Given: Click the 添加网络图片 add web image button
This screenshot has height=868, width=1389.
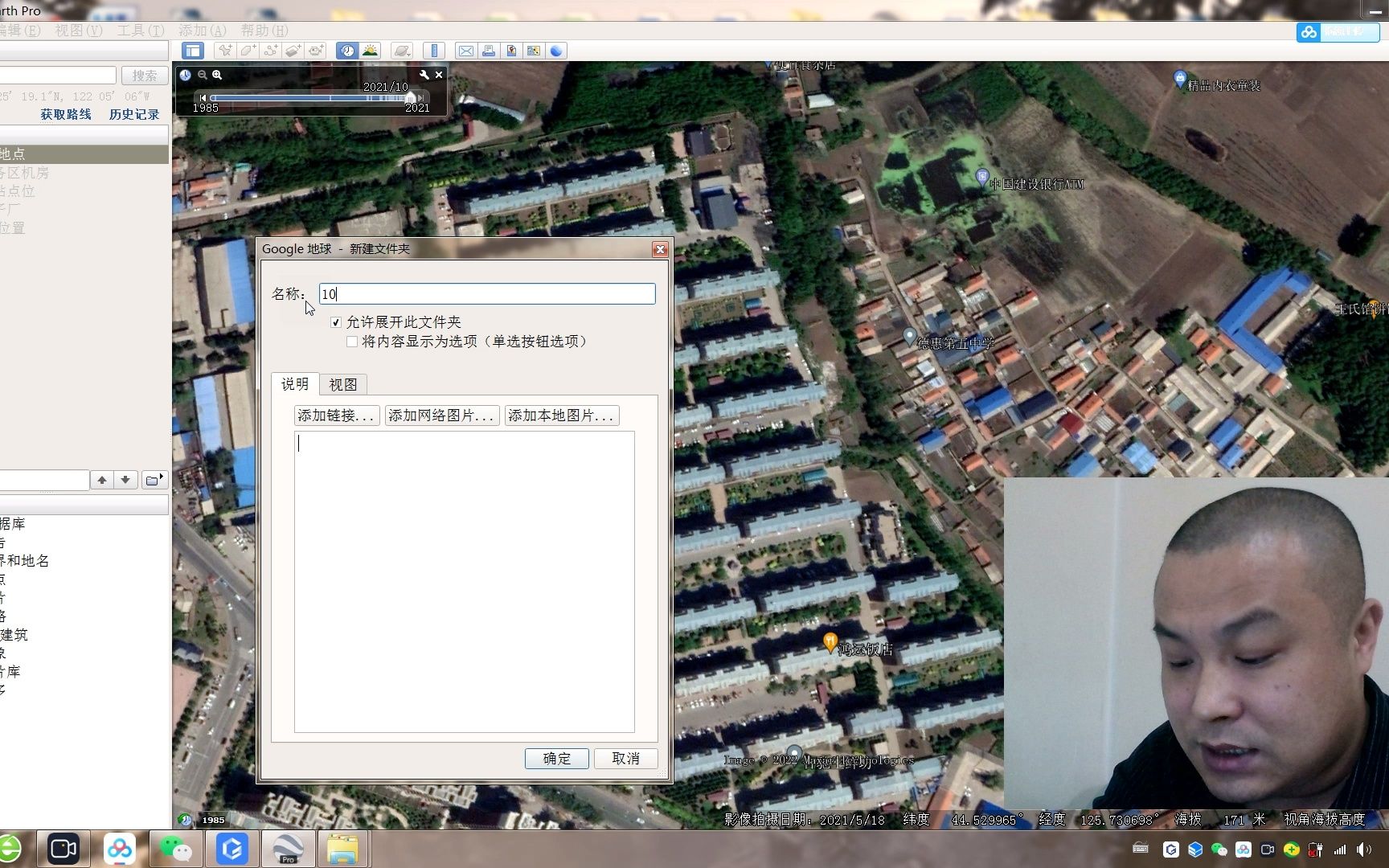Looking at the screenshot, I should (442, 416).
